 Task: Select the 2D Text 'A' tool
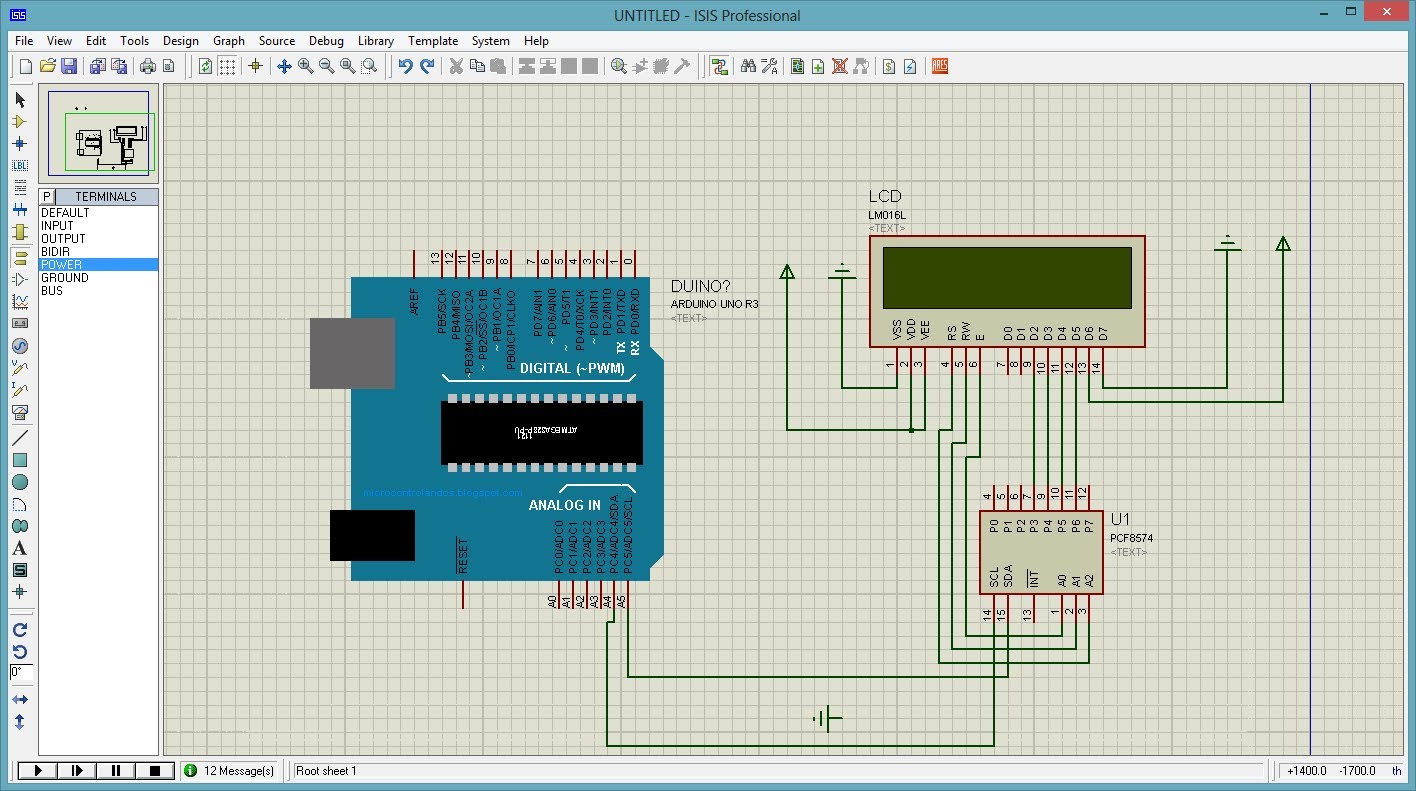tap(19, 548)
